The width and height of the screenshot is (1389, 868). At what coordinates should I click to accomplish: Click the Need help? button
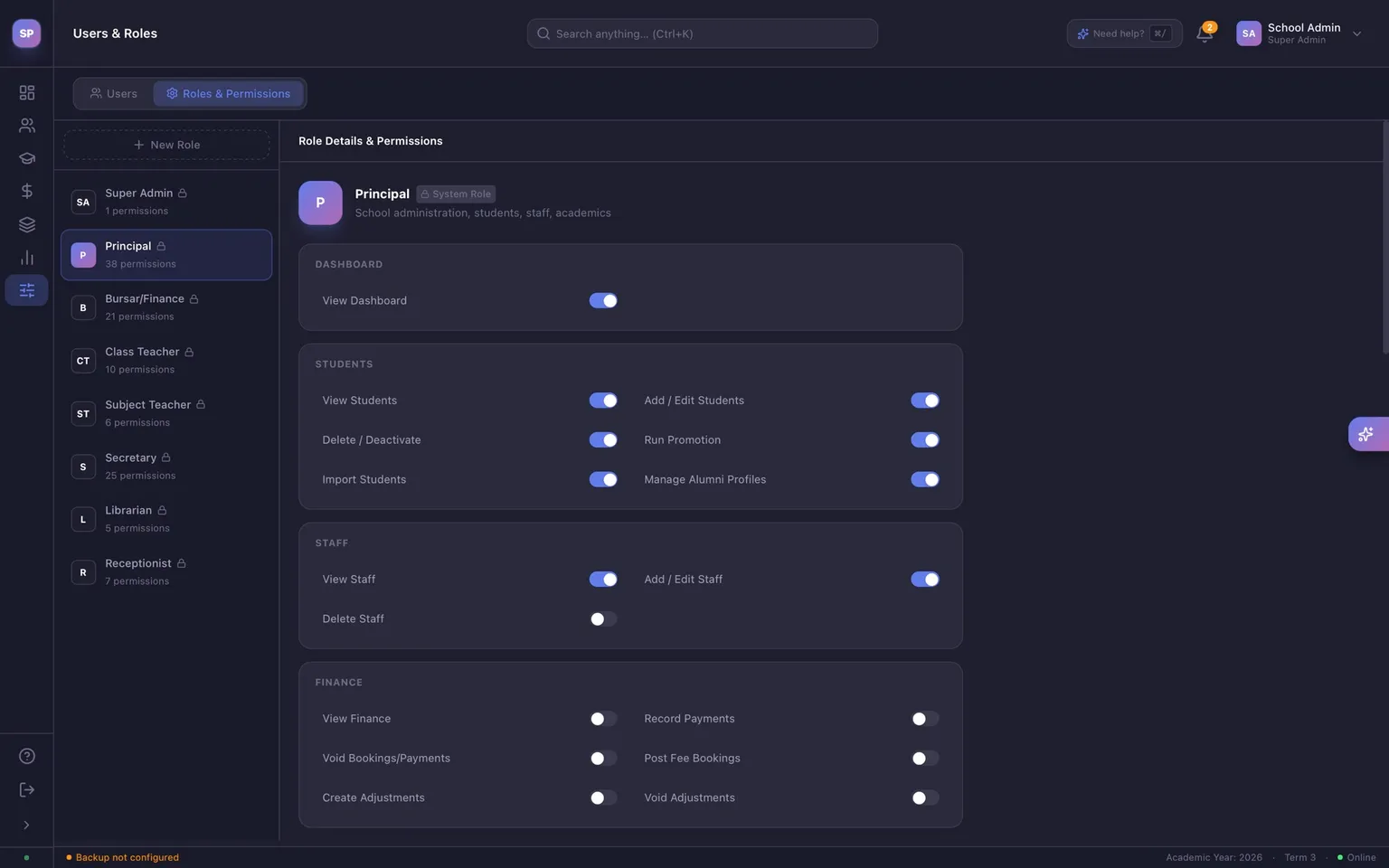(x=1125, y=33)
